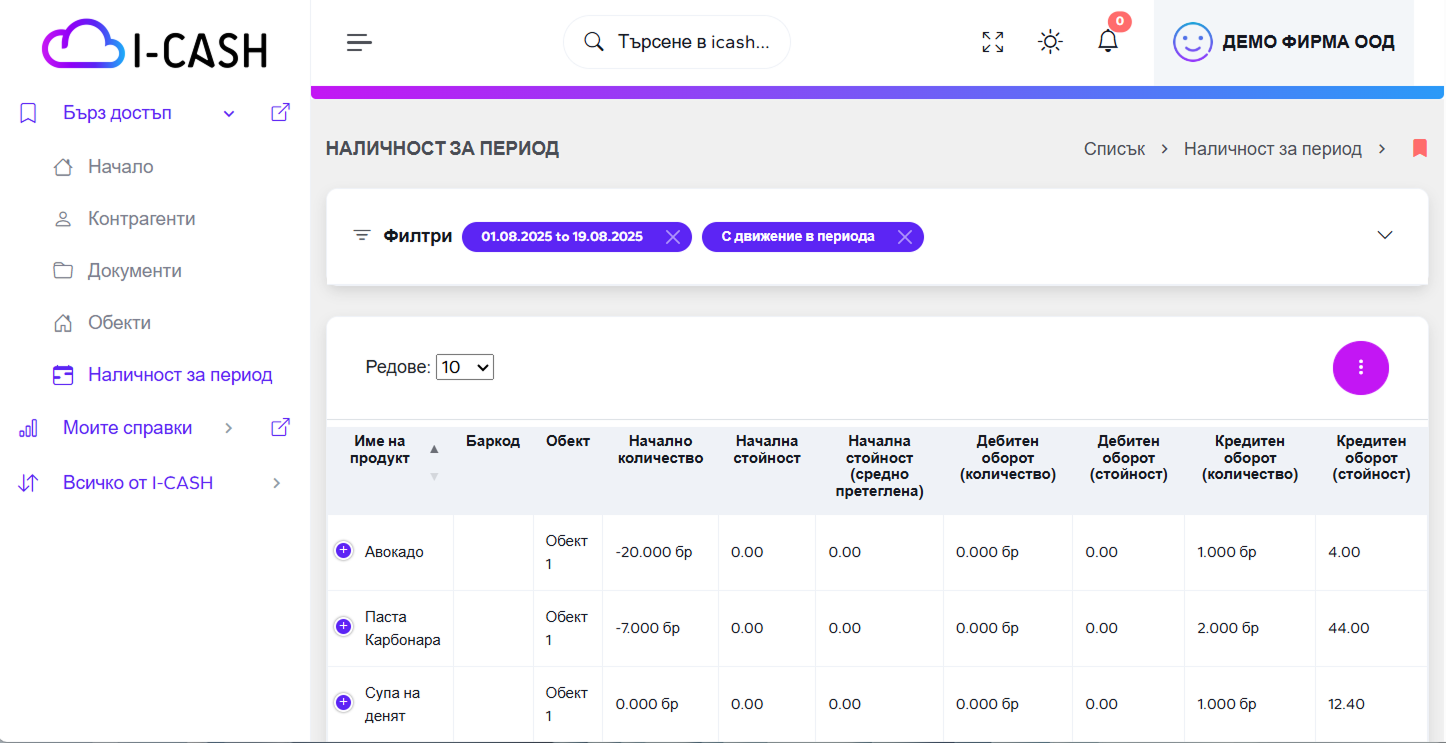Remove the С движение в периода filter
Viewport: 1446px width, 743px height.
pyautogui.click(x=905, y=237)
